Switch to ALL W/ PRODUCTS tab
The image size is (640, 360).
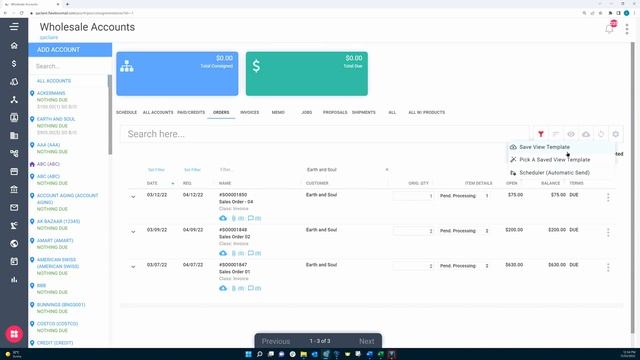coord(427,112)
